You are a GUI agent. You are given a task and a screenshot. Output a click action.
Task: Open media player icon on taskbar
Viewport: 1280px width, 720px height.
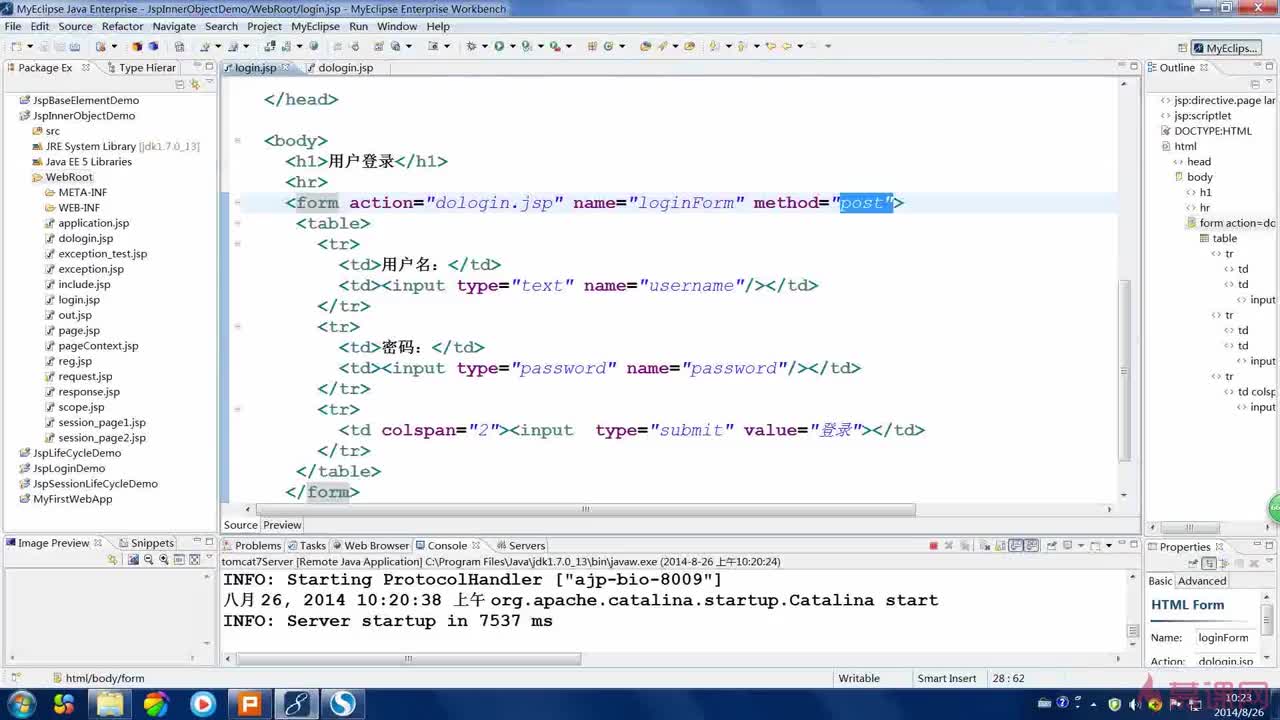[x=203, y=704]
